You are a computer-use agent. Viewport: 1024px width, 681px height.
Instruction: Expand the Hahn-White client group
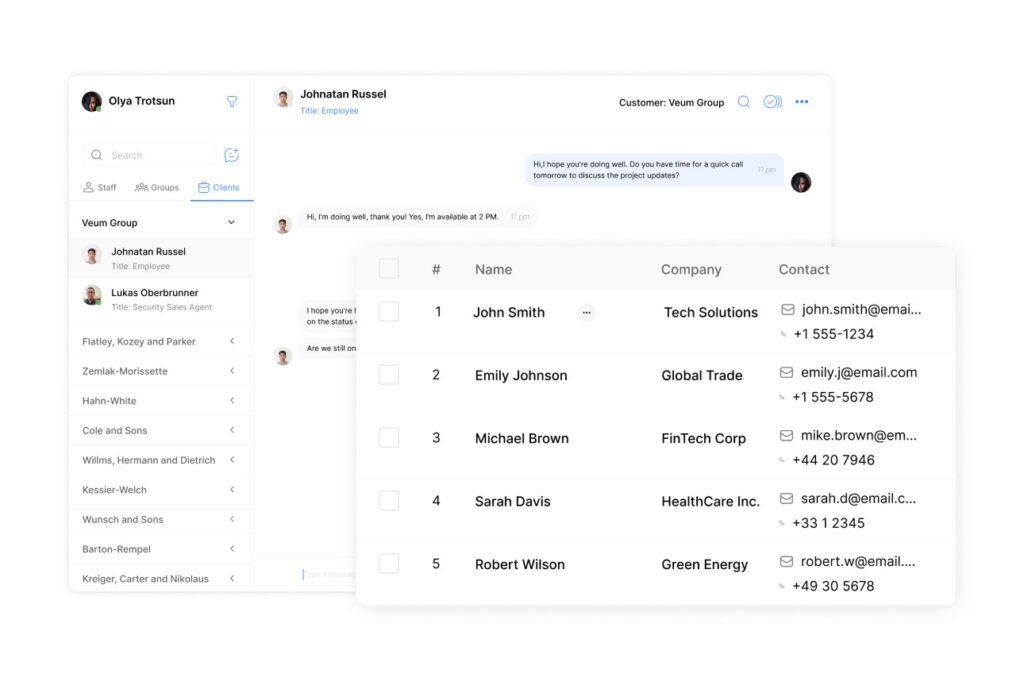click(232, 401)
